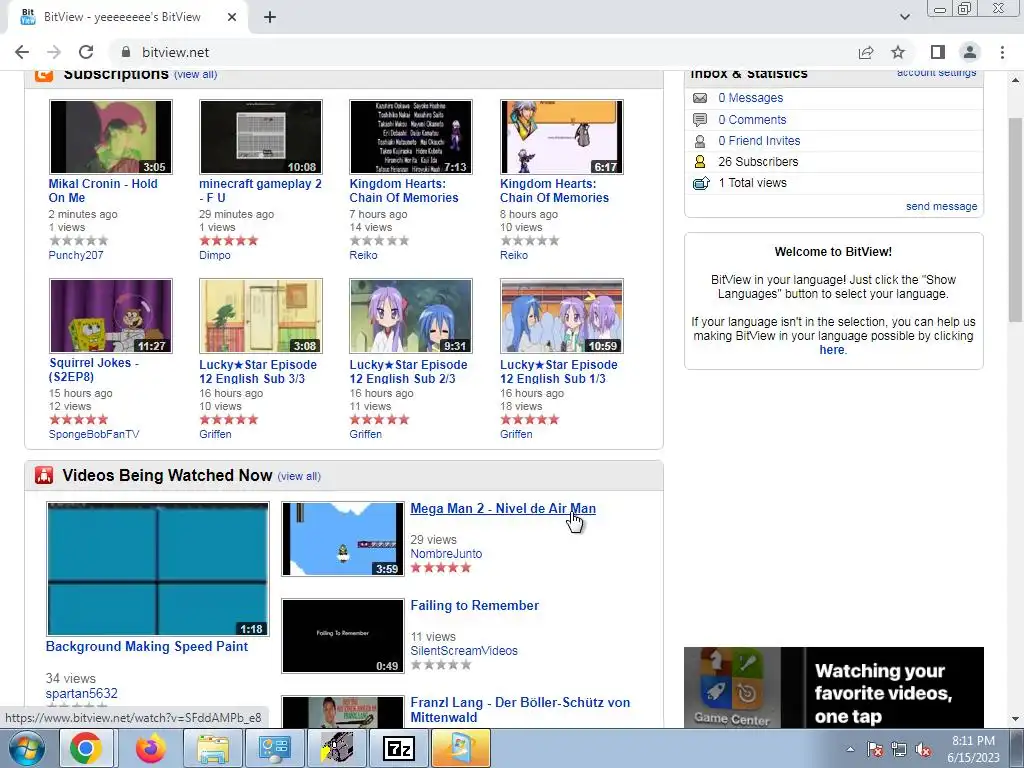Screen dimensions: 1024x768
Task: Click the muted volume tray icon
Action: tap(923, 750)
